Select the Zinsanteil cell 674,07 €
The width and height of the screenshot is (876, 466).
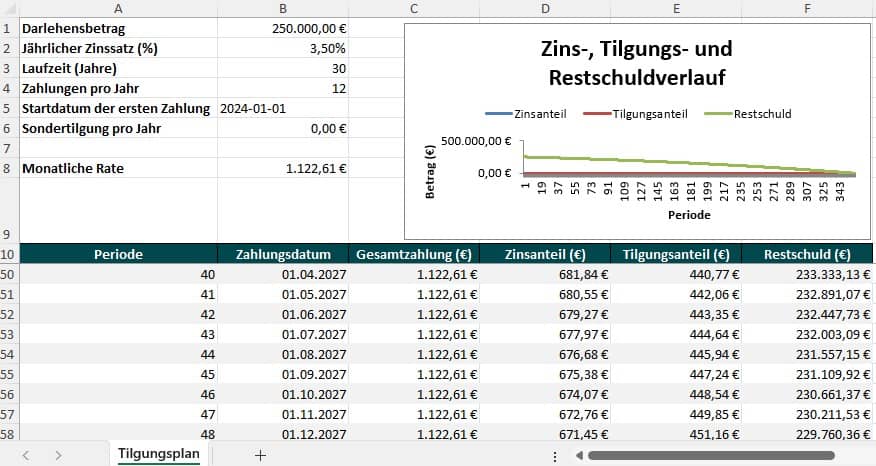tap(545, 394)
